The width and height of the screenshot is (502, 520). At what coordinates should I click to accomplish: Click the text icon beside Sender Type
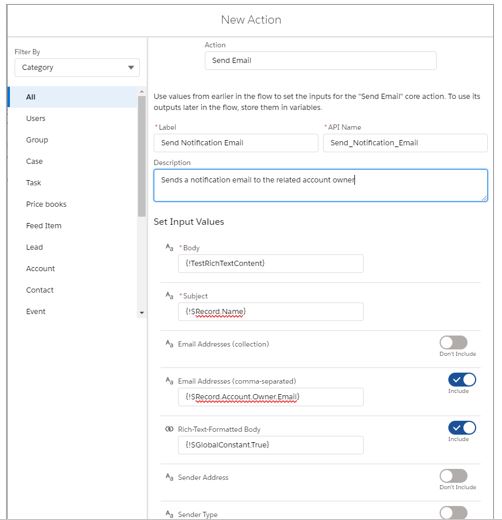tap(169, 514)
